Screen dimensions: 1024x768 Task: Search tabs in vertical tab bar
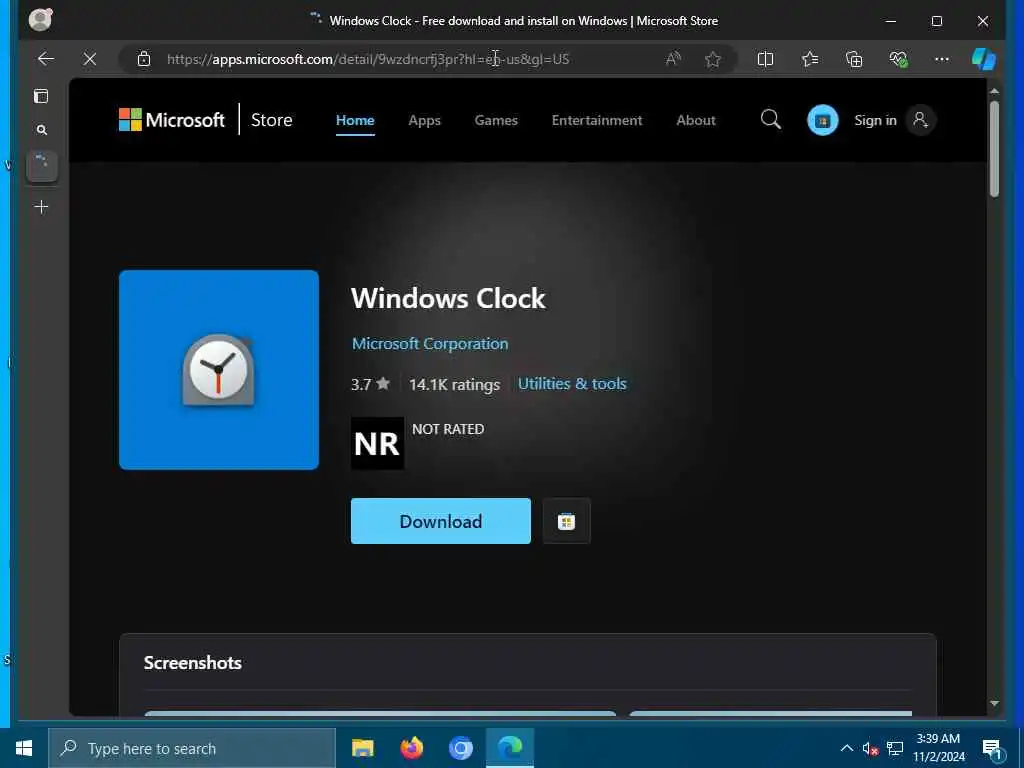[x=42, y=130]
